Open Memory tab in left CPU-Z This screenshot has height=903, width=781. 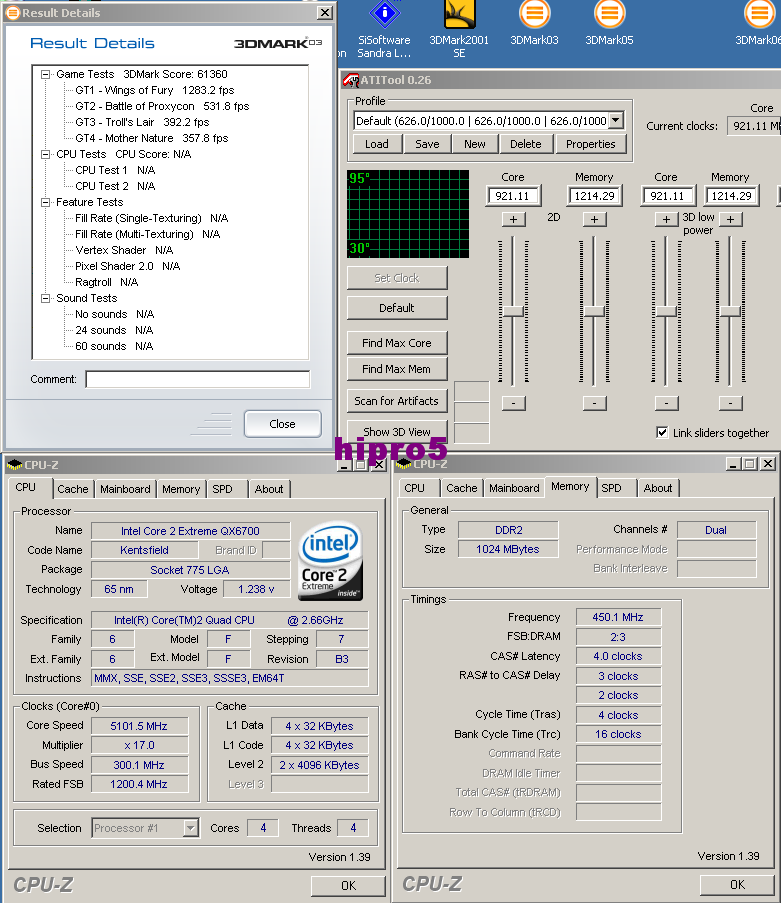click(181, 489)
